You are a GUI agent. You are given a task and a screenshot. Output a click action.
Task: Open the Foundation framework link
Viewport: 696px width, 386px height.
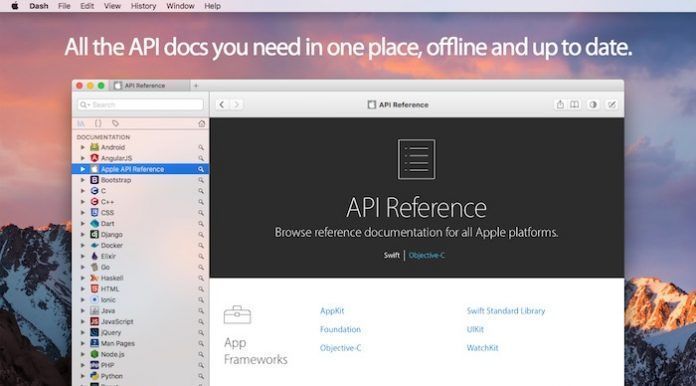point(340,330)
